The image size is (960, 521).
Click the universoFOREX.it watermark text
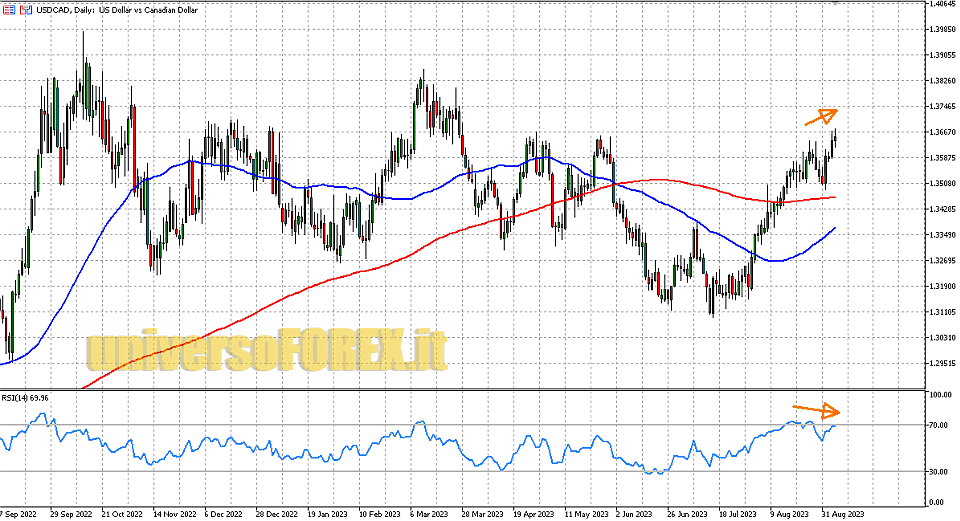click(x=266, y=350)
